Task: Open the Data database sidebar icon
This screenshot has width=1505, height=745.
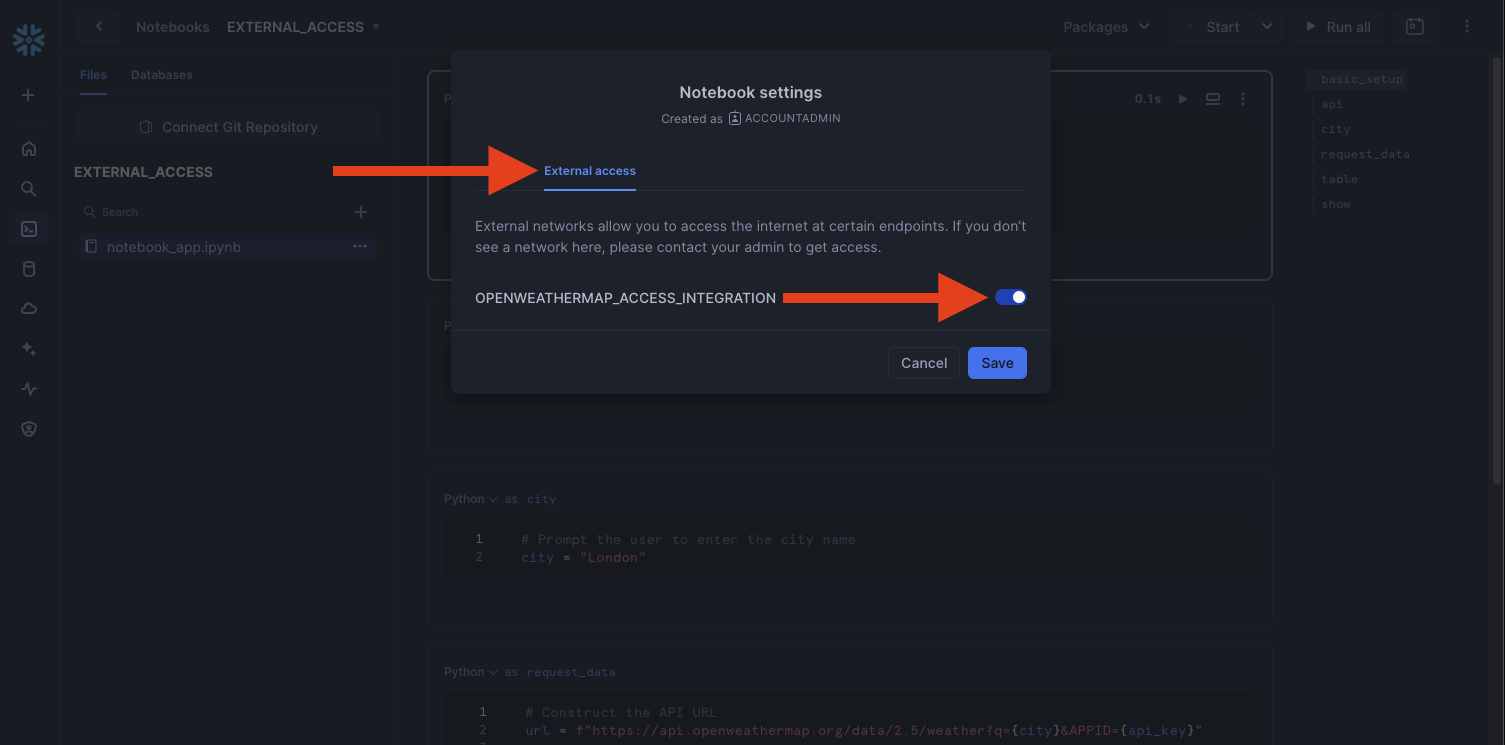Action: coord(29,269)
